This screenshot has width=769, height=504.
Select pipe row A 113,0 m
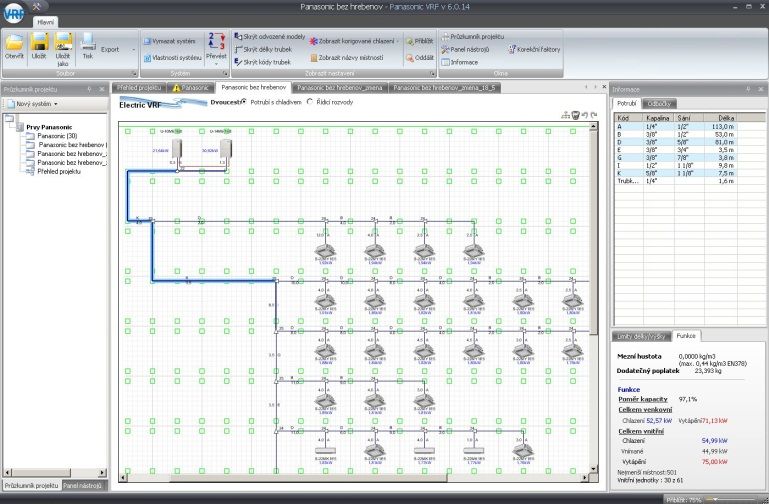pyautogui.click(x=676, y=126)
